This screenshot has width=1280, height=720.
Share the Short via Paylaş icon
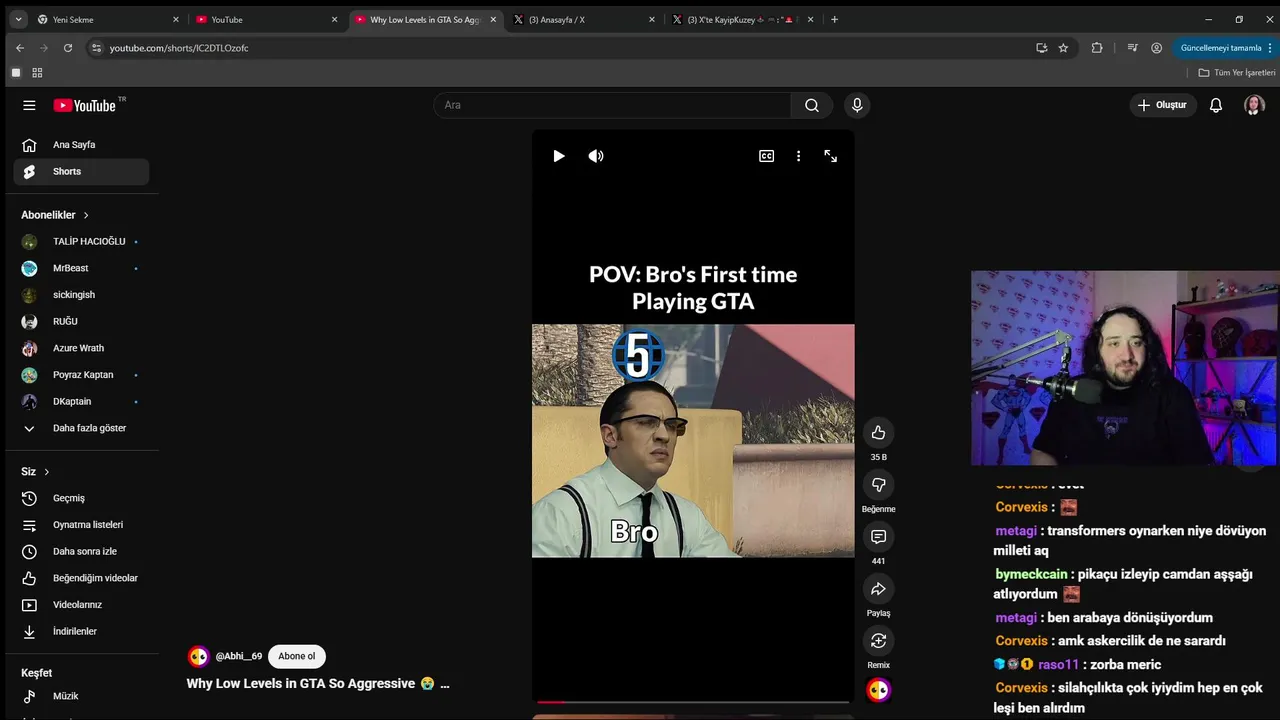tap(878, 588)
